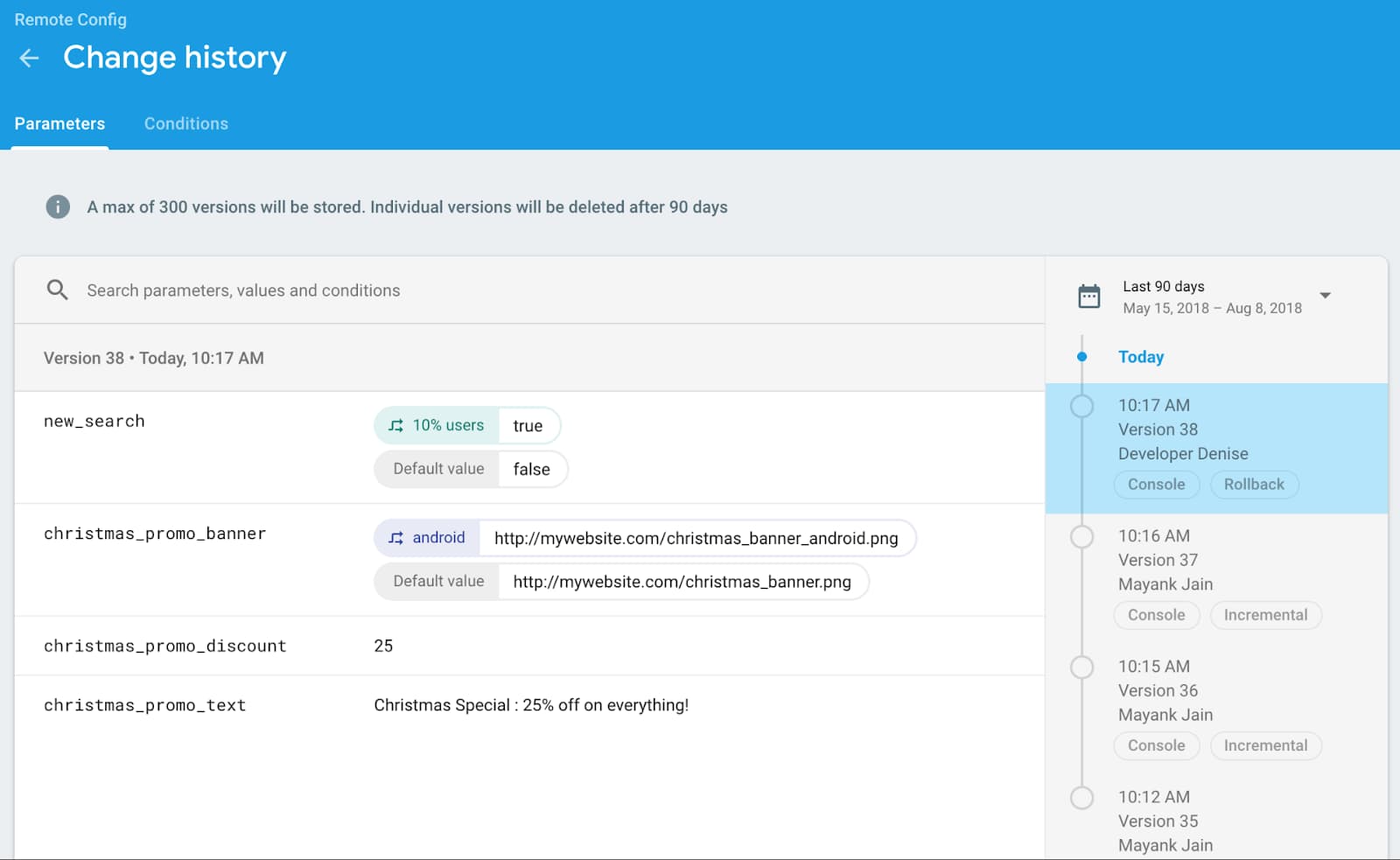The width and height of the screenshot is (1400, 860).
Task: Click the 10% users condition chip
Action: [x=437, y=426]
